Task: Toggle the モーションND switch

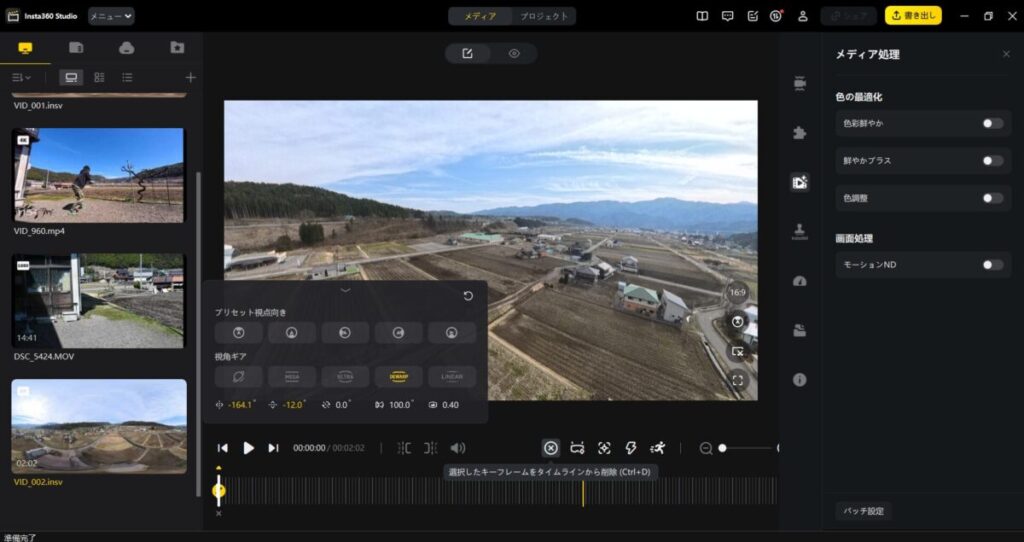Action: coord(992,265)
